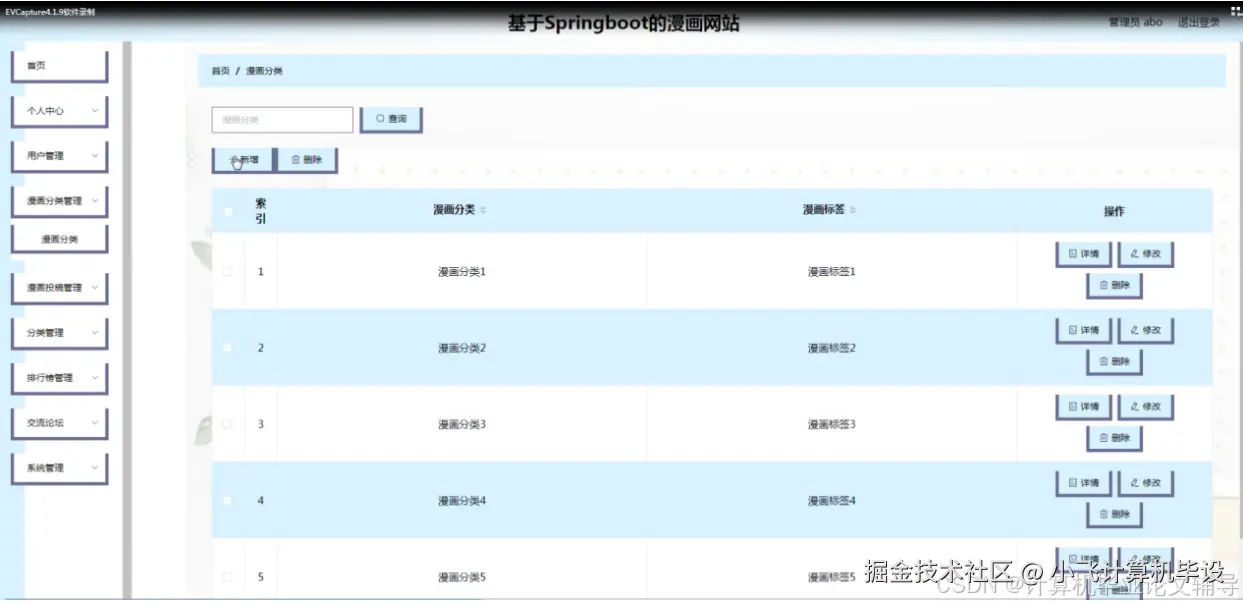
Task: Expand the 个人中心 sidebar menu
Action: 58,111
